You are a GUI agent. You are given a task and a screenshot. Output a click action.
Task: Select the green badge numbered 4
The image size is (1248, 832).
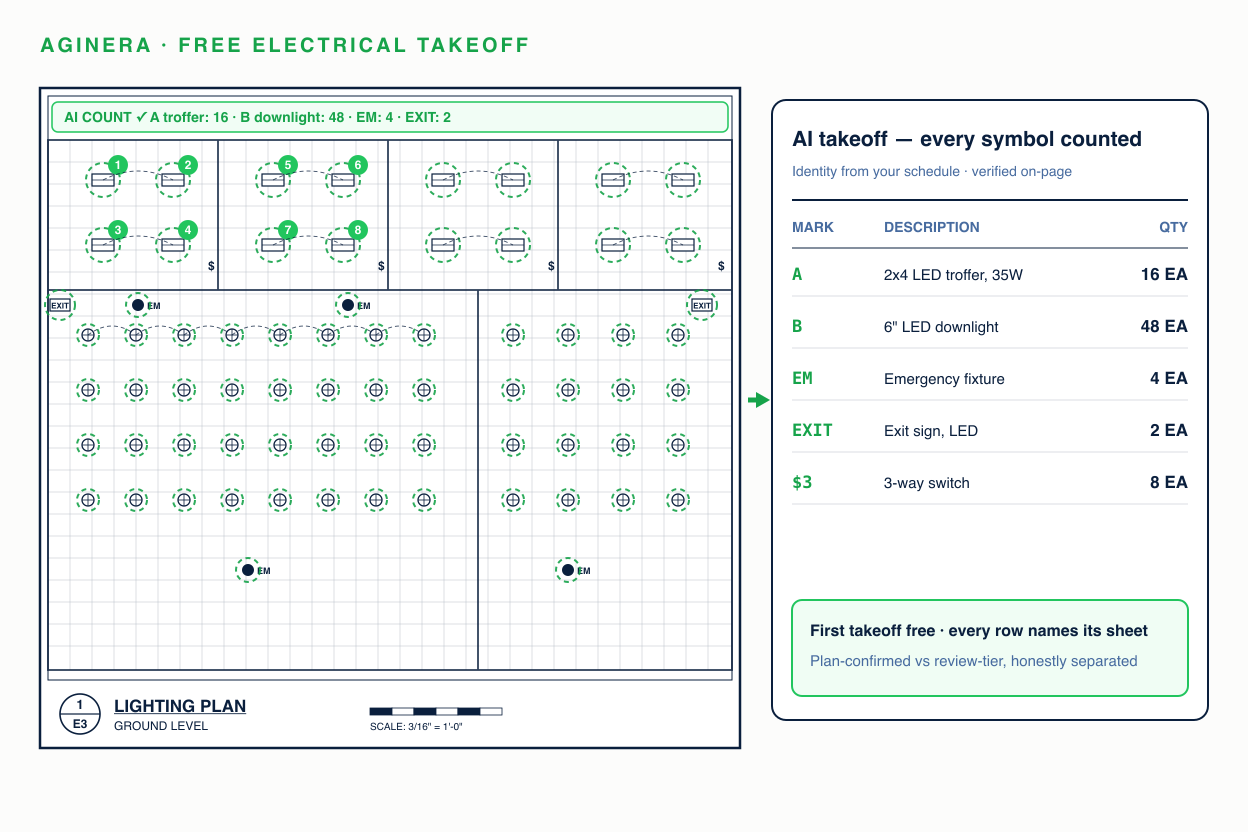click(188, 230)
